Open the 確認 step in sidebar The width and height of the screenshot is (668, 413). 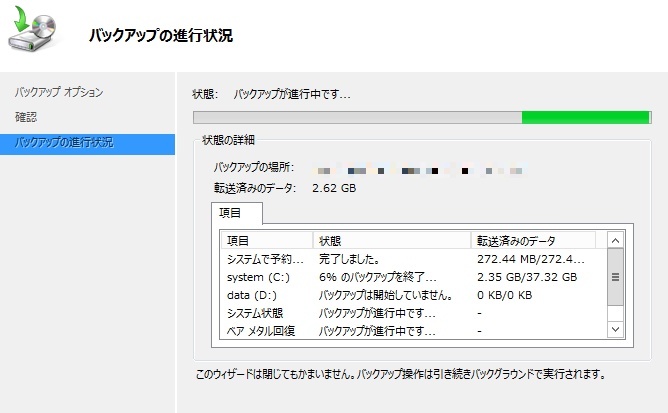point(26,117)
